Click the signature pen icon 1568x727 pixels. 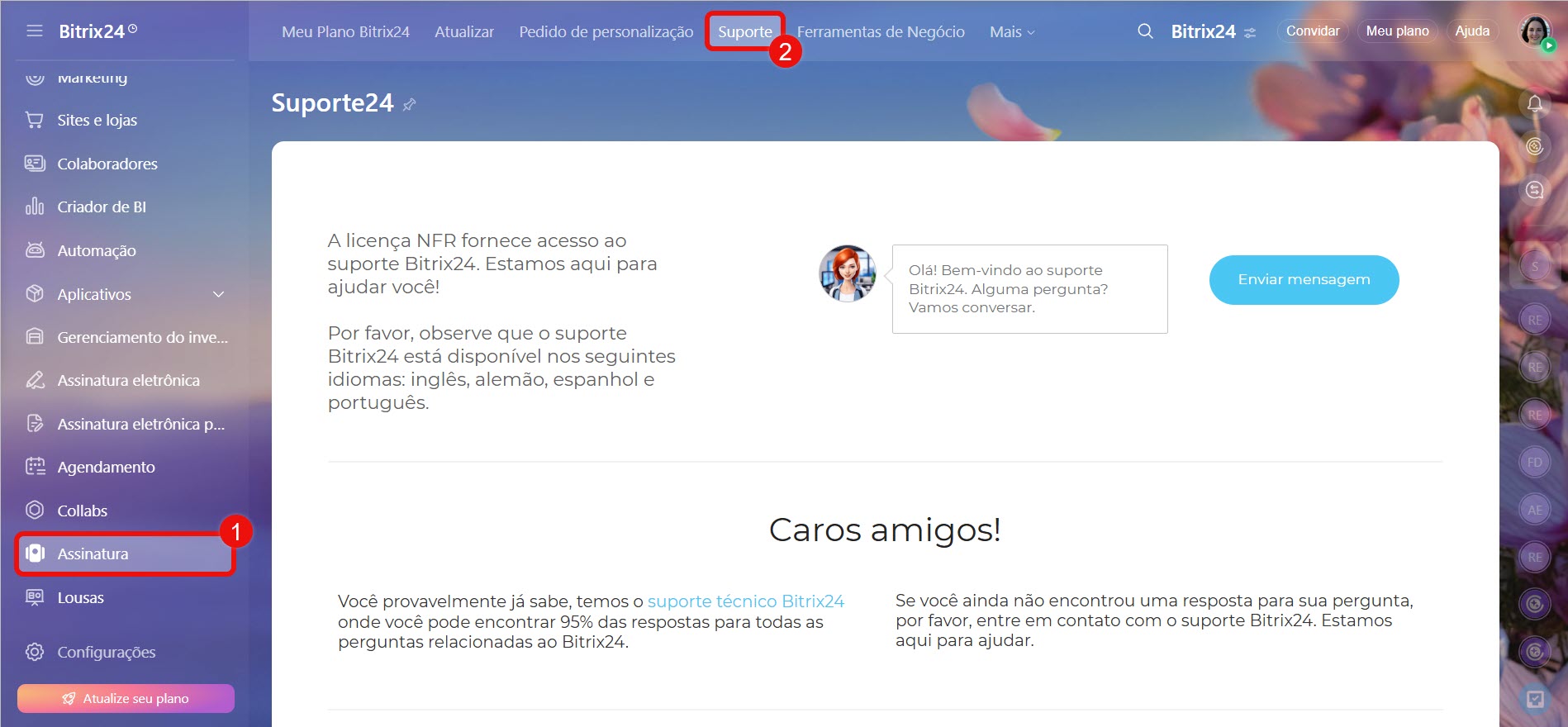(x=35, y=380)
